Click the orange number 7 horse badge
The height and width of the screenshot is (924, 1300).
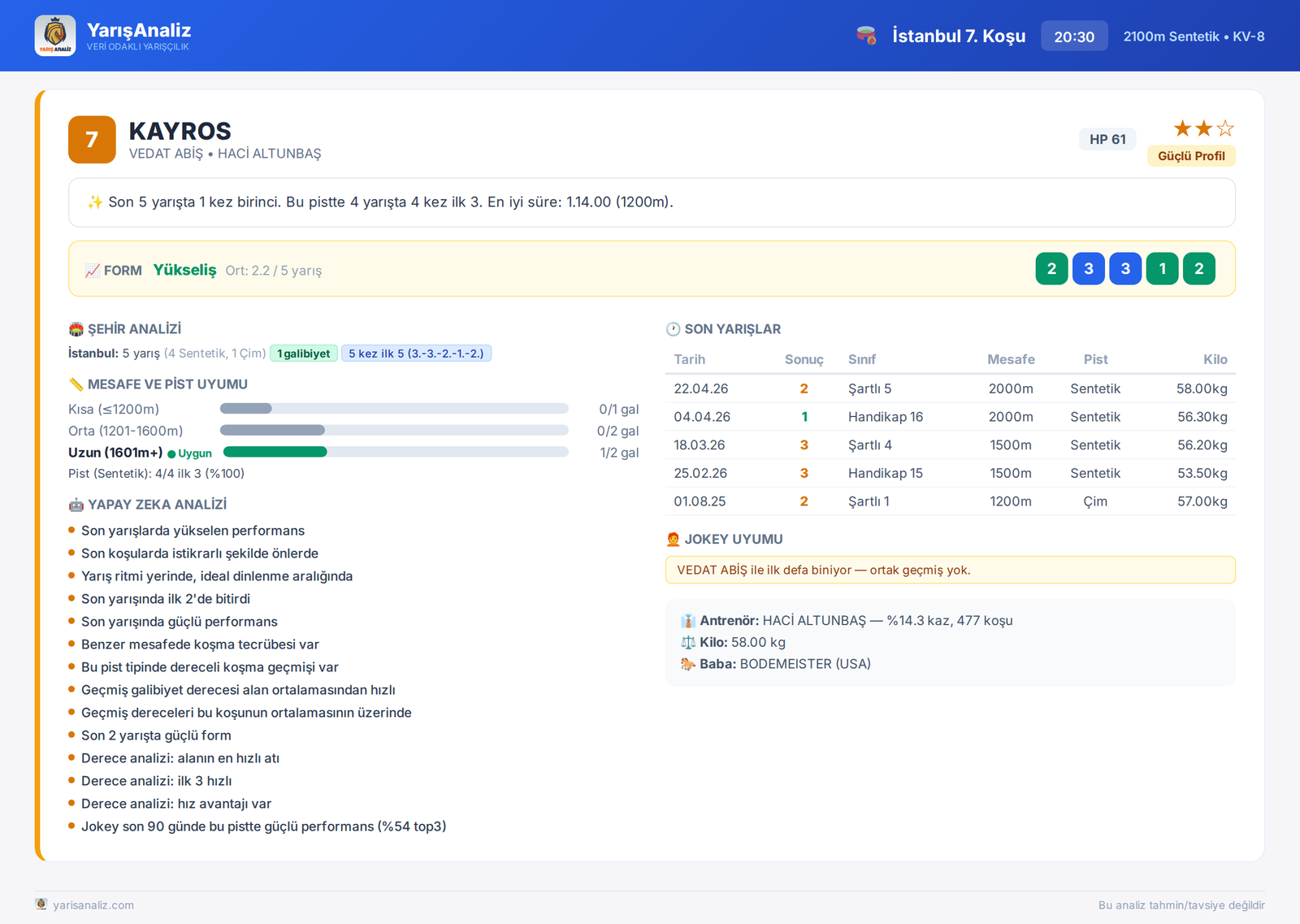tap(92, 140)
